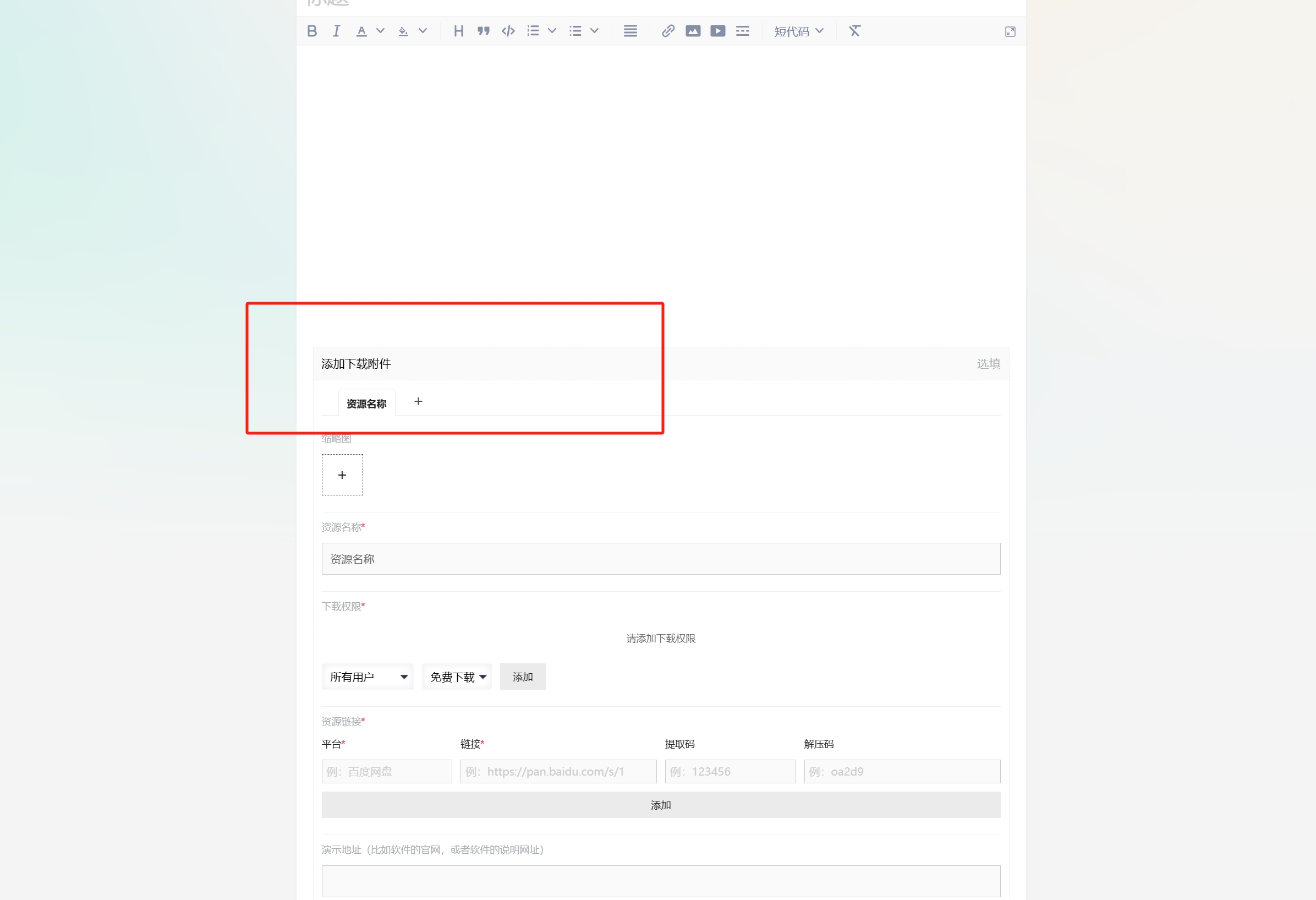Viewport: 1316px width, 900px height.
Task: Select the 资源名称 tab
Action: 366,404
